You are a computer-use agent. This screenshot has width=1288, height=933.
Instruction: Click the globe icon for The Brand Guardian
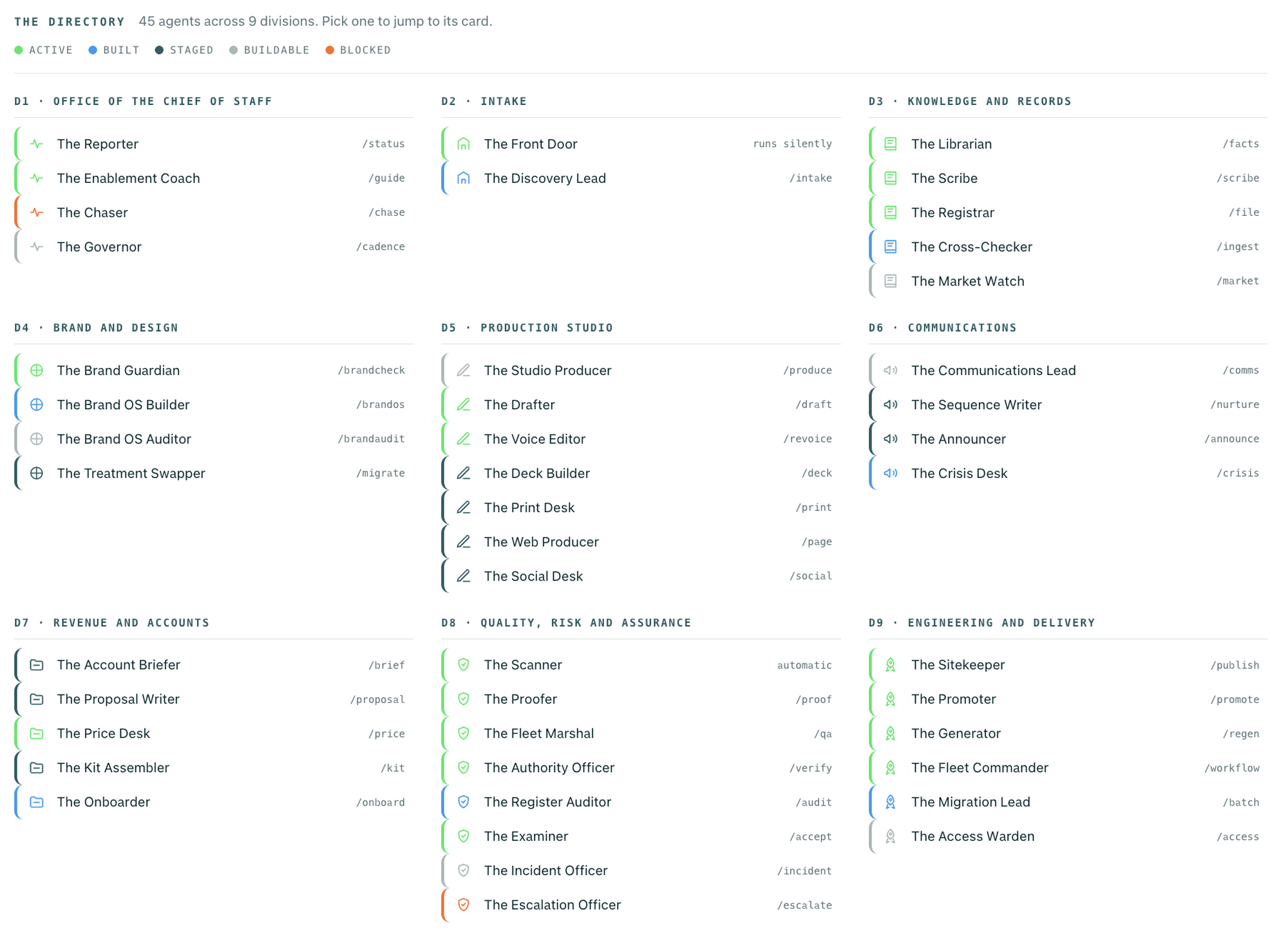[x=37, y=370]
